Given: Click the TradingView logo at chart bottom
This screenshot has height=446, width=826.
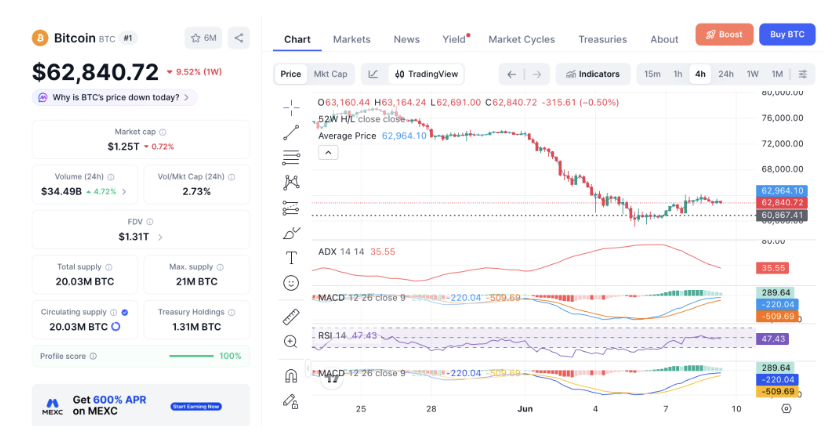Looking at the screenshot, I should tap(332, 379).
